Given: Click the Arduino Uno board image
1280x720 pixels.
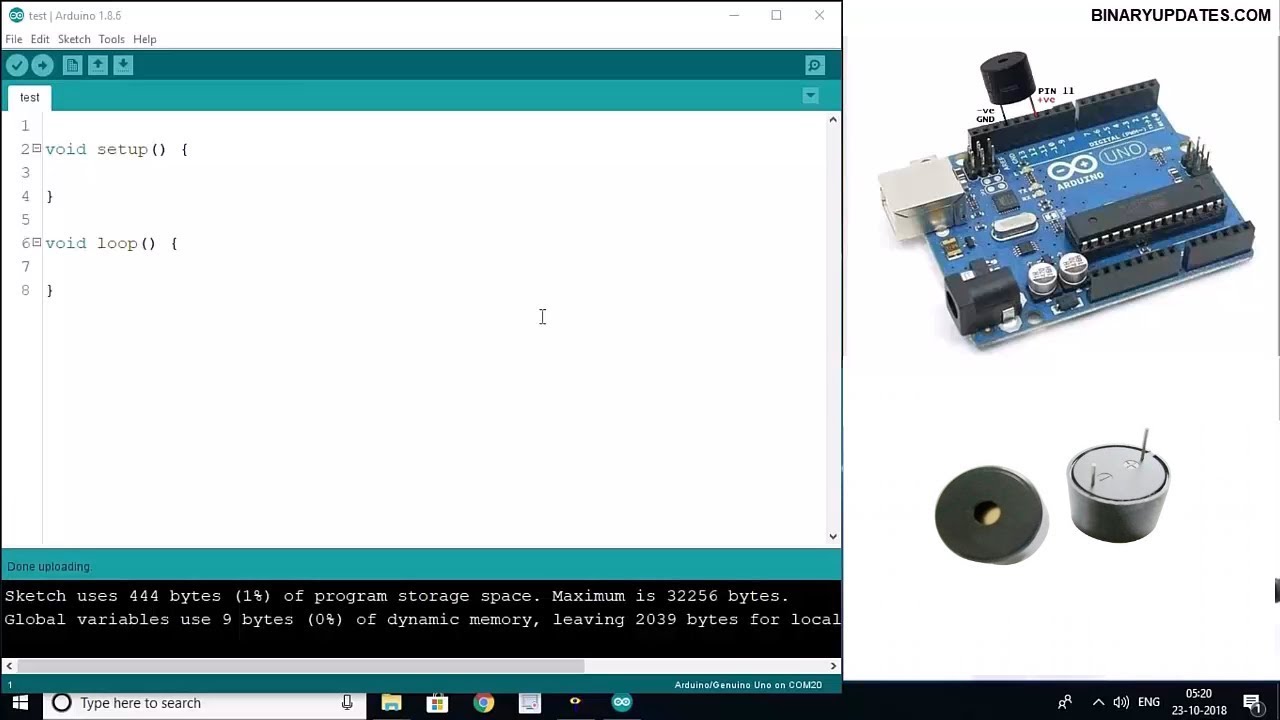Looking at the screenshot, I should point(1068,200).
